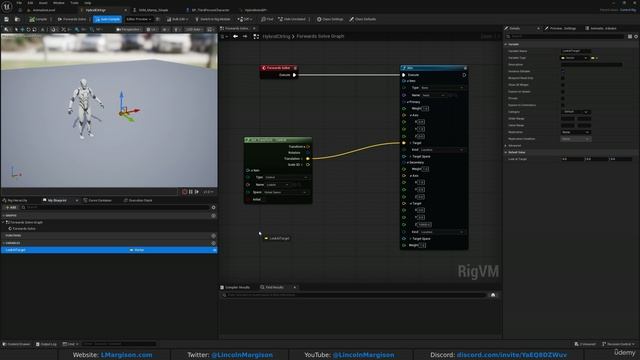Step the animation forward one frame
This screenshot has height=360, width=640.
(197, 191)
